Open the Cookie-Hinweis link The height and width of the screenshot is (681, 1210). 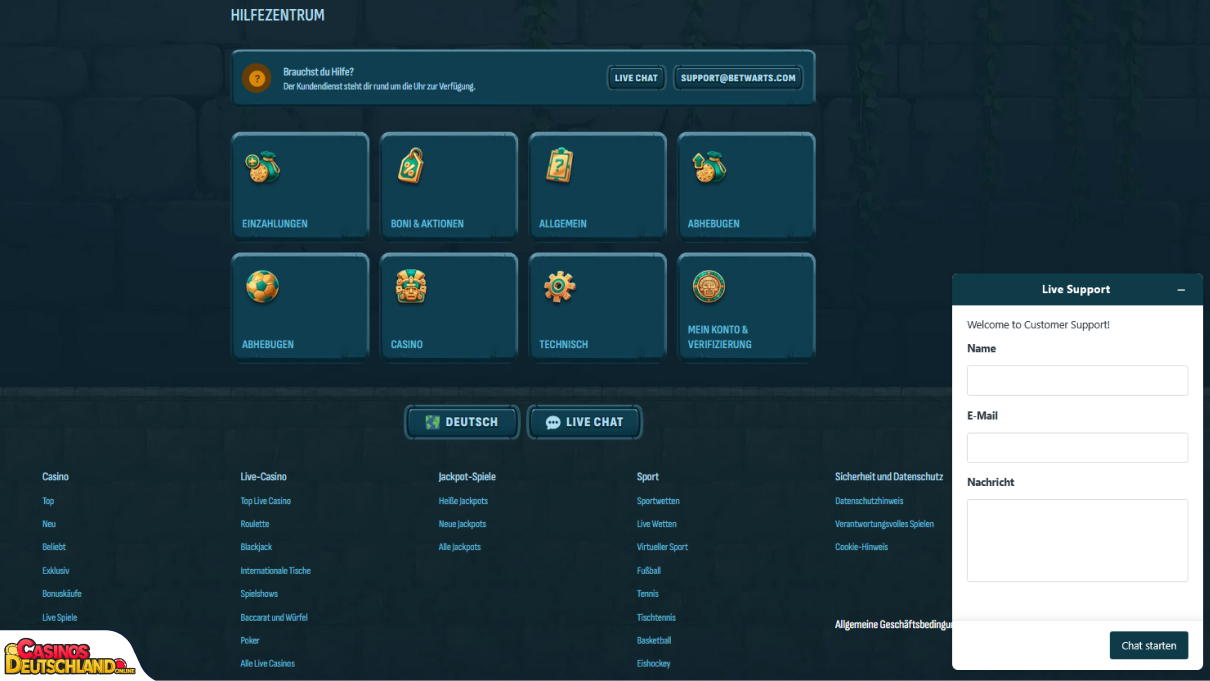[x=862, y=547]
